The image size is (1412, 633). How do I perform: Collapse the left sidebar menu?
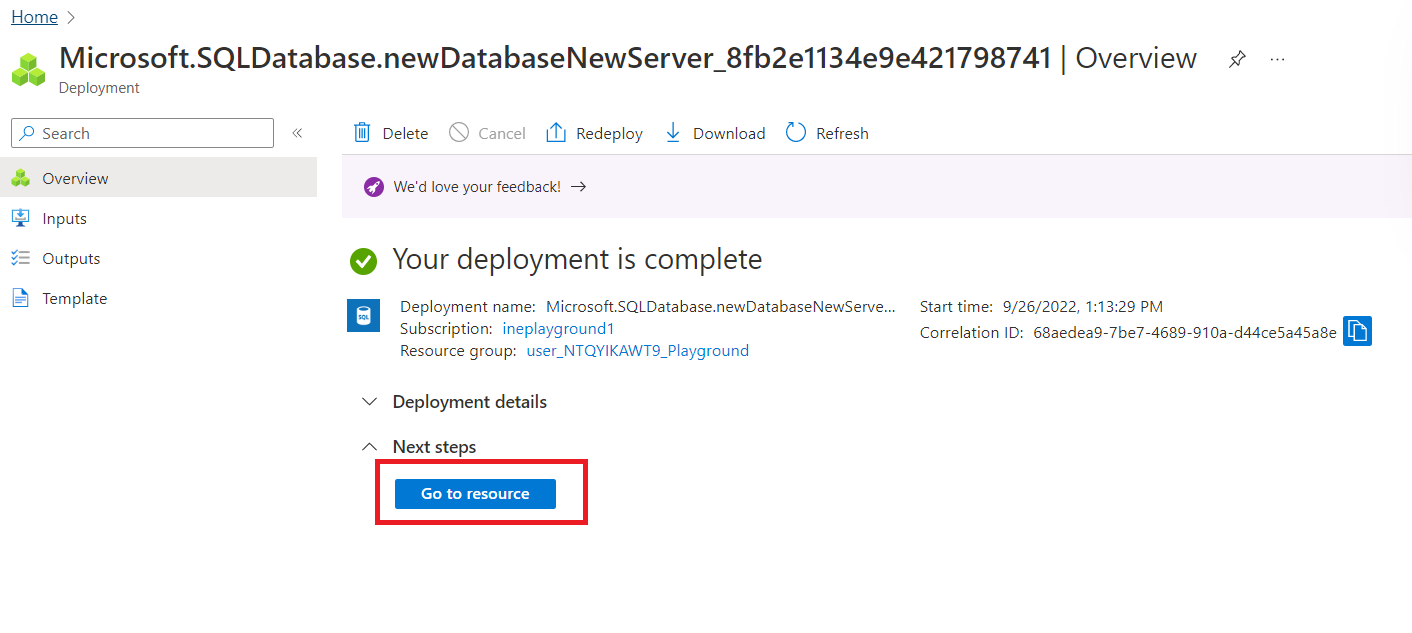point(297,133)
